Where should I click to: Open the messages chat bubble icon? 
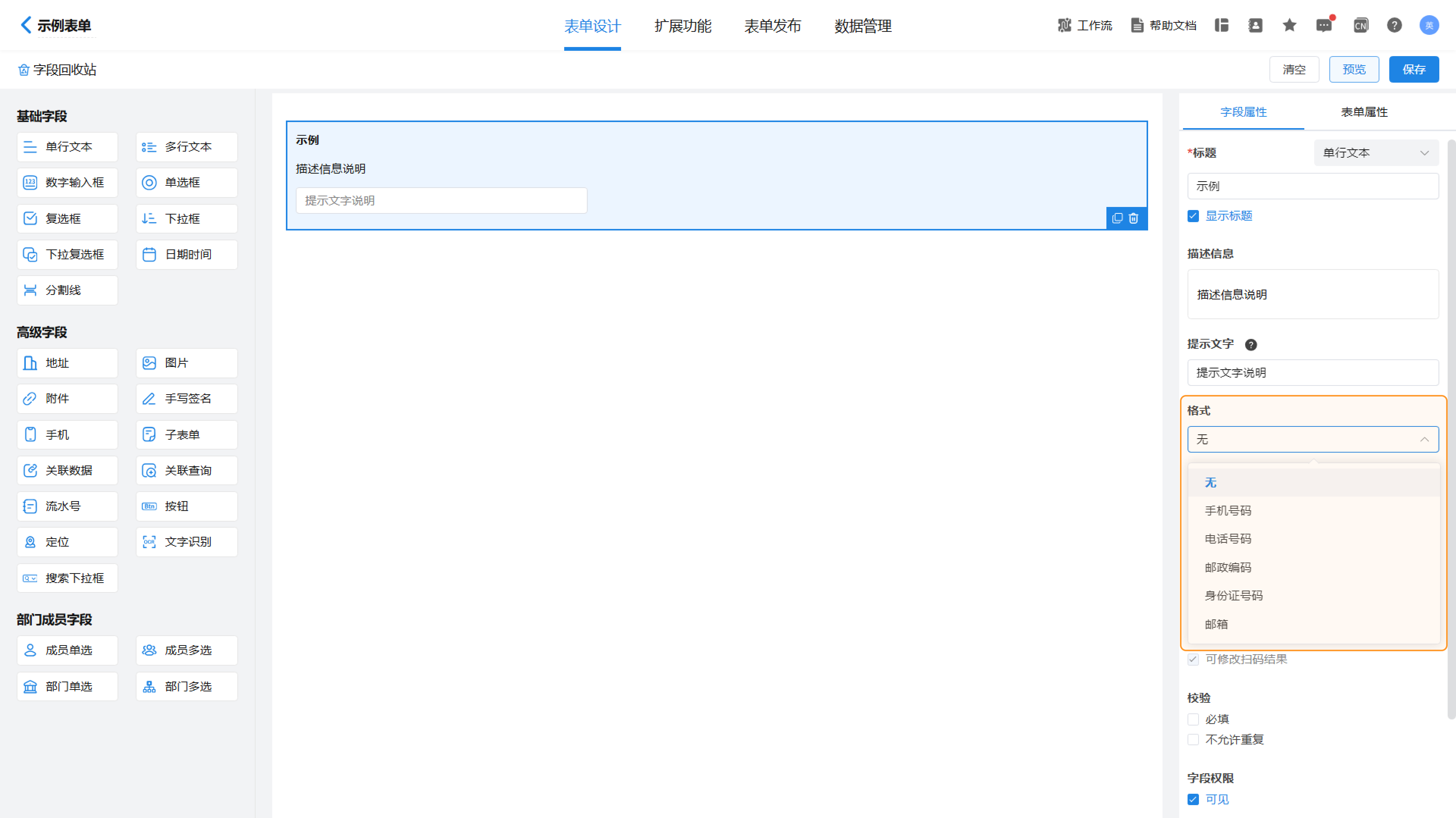pyautogui.click(x=1324, y=25)
